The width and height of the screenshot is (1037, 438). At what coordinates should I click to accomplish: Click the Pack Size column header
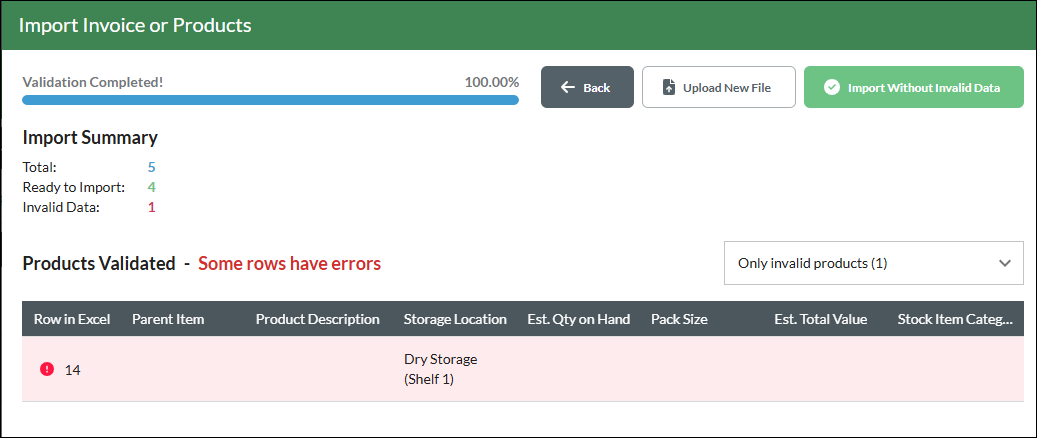(x=679, y=319)
